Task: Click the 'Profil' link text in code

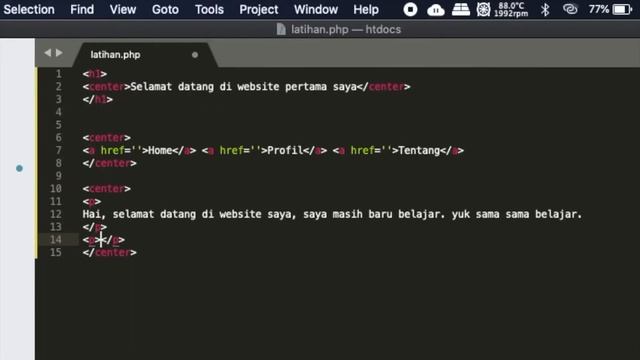Action: [x=285, y=151]
